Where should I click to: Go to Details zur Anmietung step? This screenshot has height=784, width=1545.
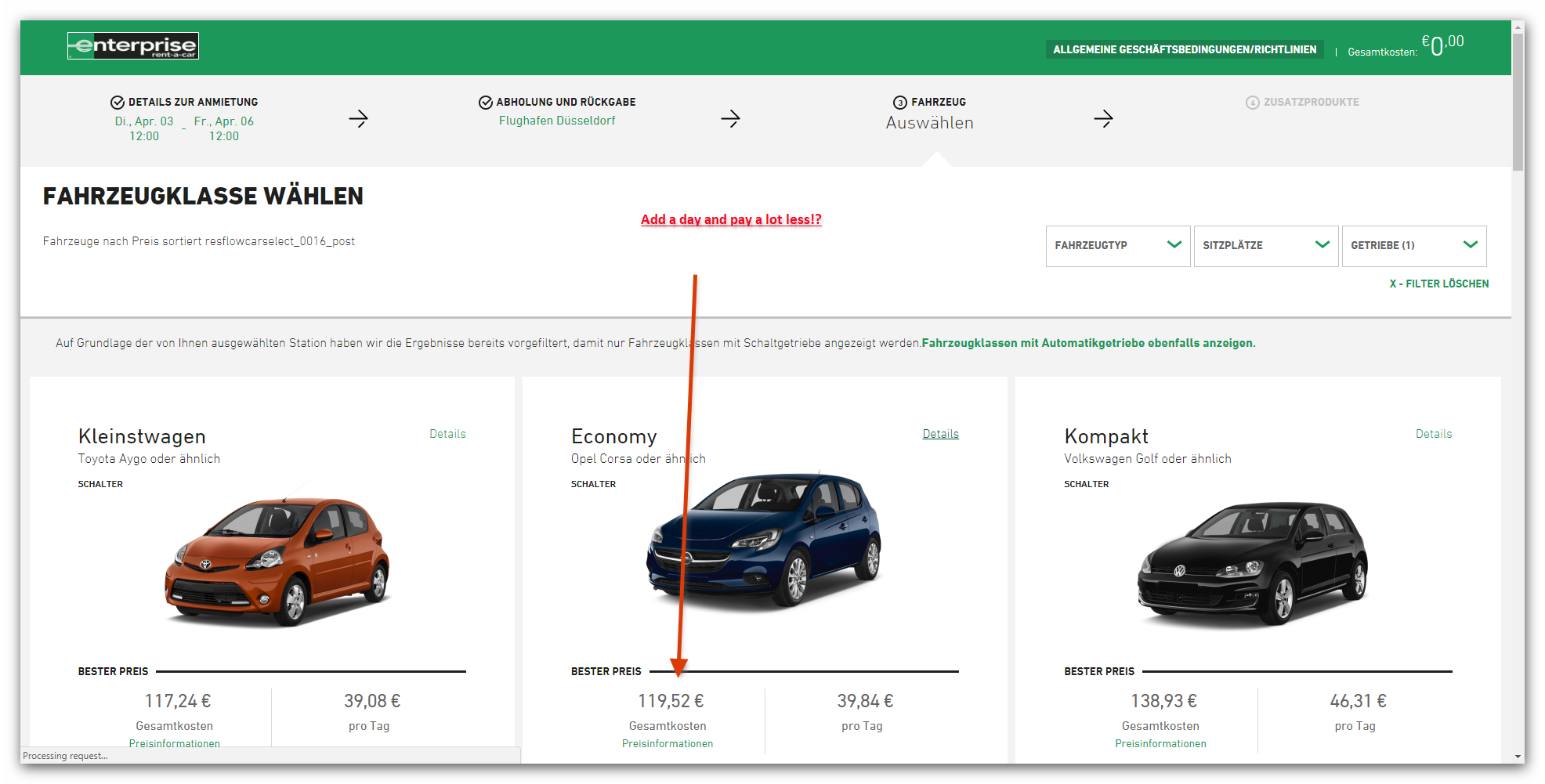coord(193,103)
